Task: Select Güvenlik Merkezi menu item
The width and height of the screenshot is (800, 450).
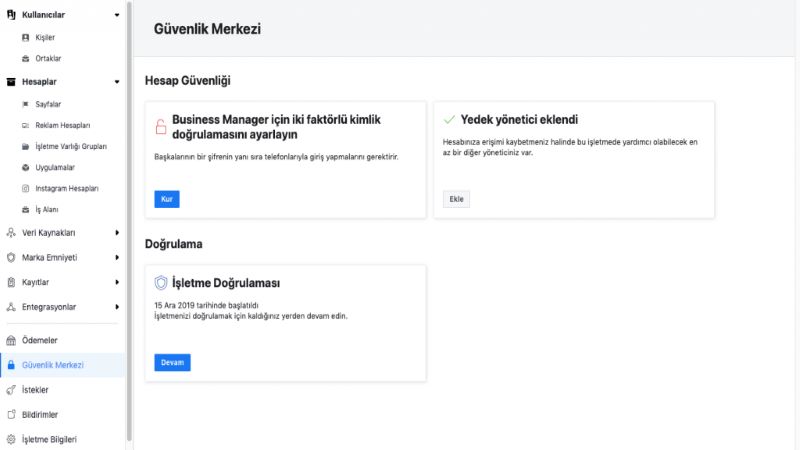Action: coord(53,365)
